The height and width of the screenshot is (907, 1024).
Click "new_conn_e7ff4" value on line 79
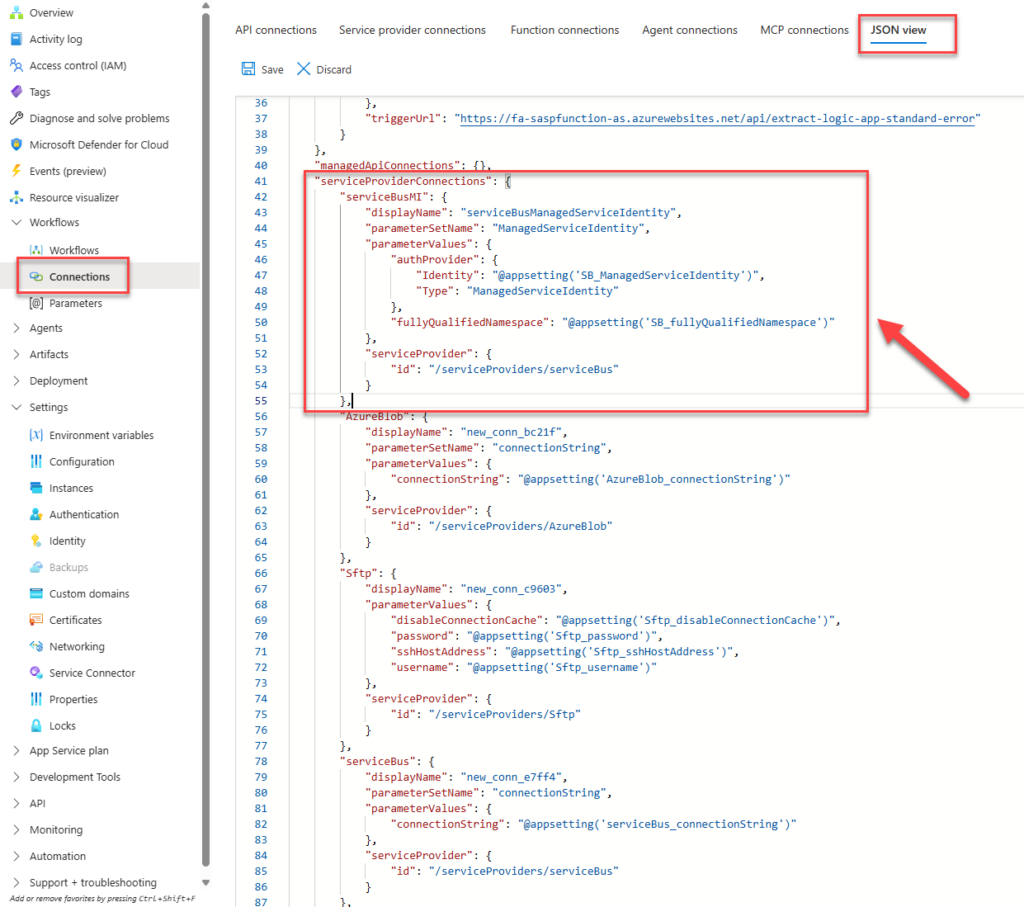tap(511, 776)
